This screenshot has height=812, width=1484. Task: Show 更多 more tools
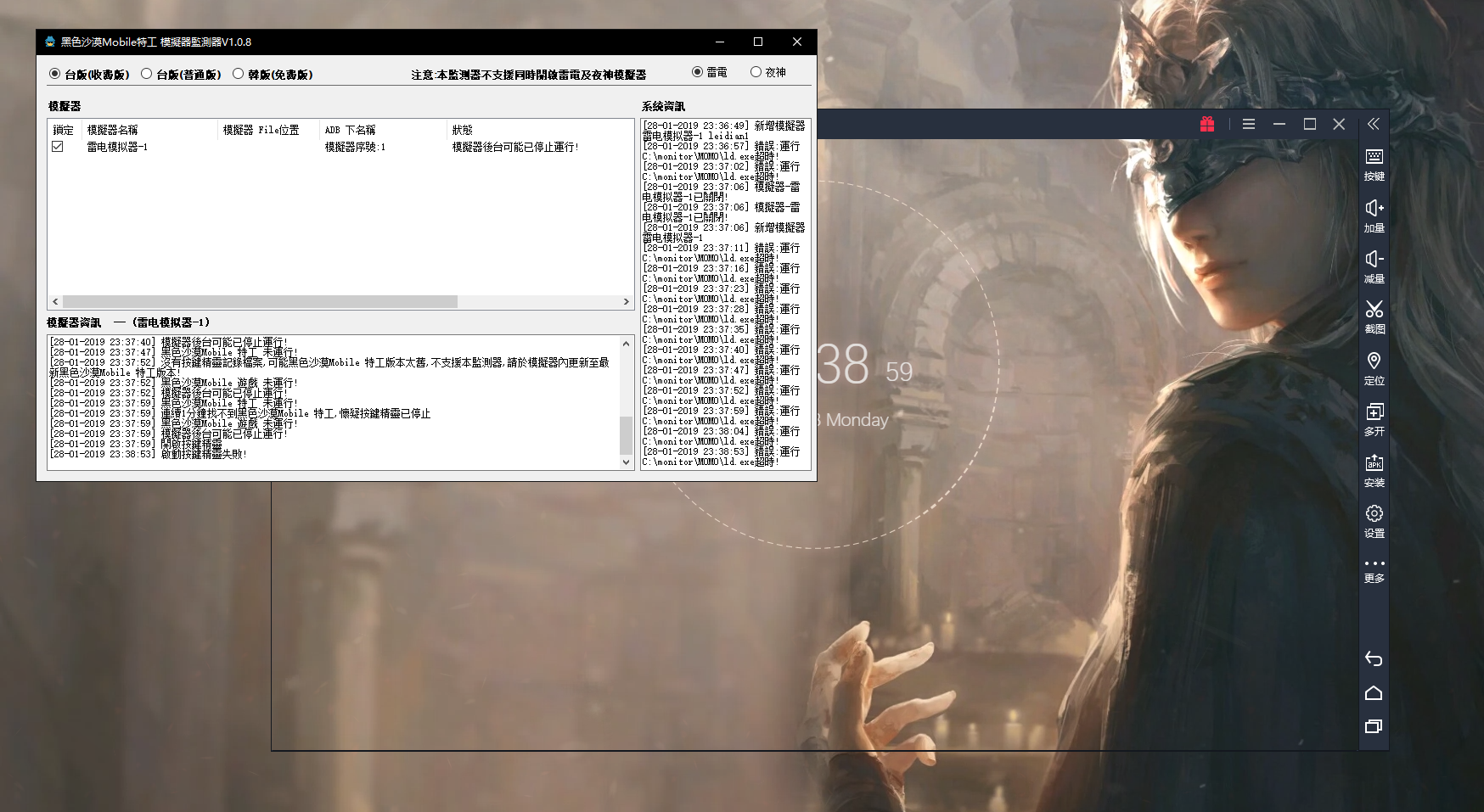tap(1374, 570)
